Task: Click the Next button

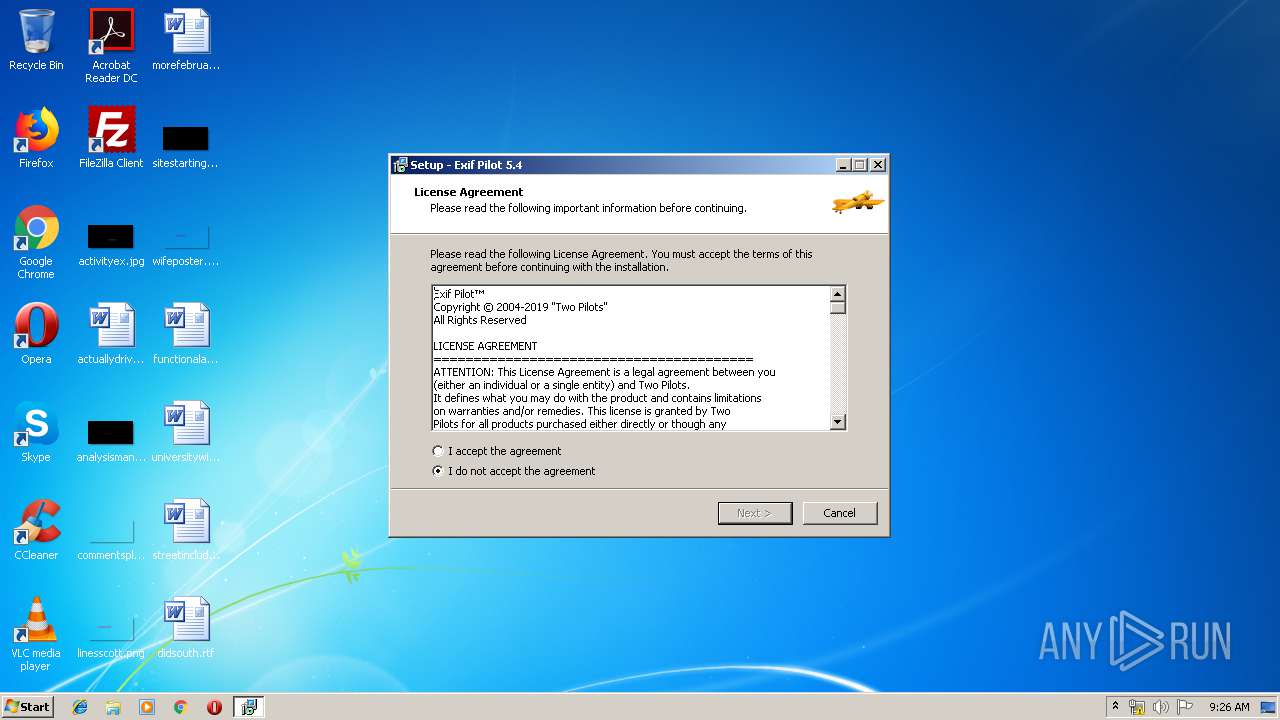Action: [x=755, y=513]
